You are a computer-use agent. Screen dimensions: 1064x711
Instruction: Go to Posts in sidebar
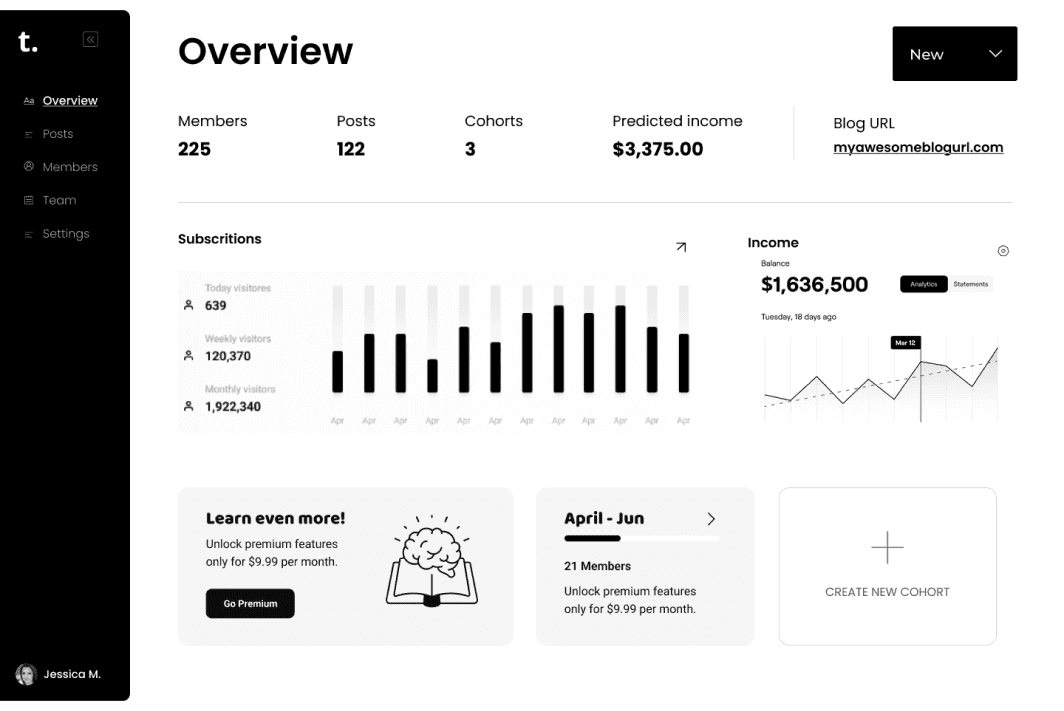[58, 134]
